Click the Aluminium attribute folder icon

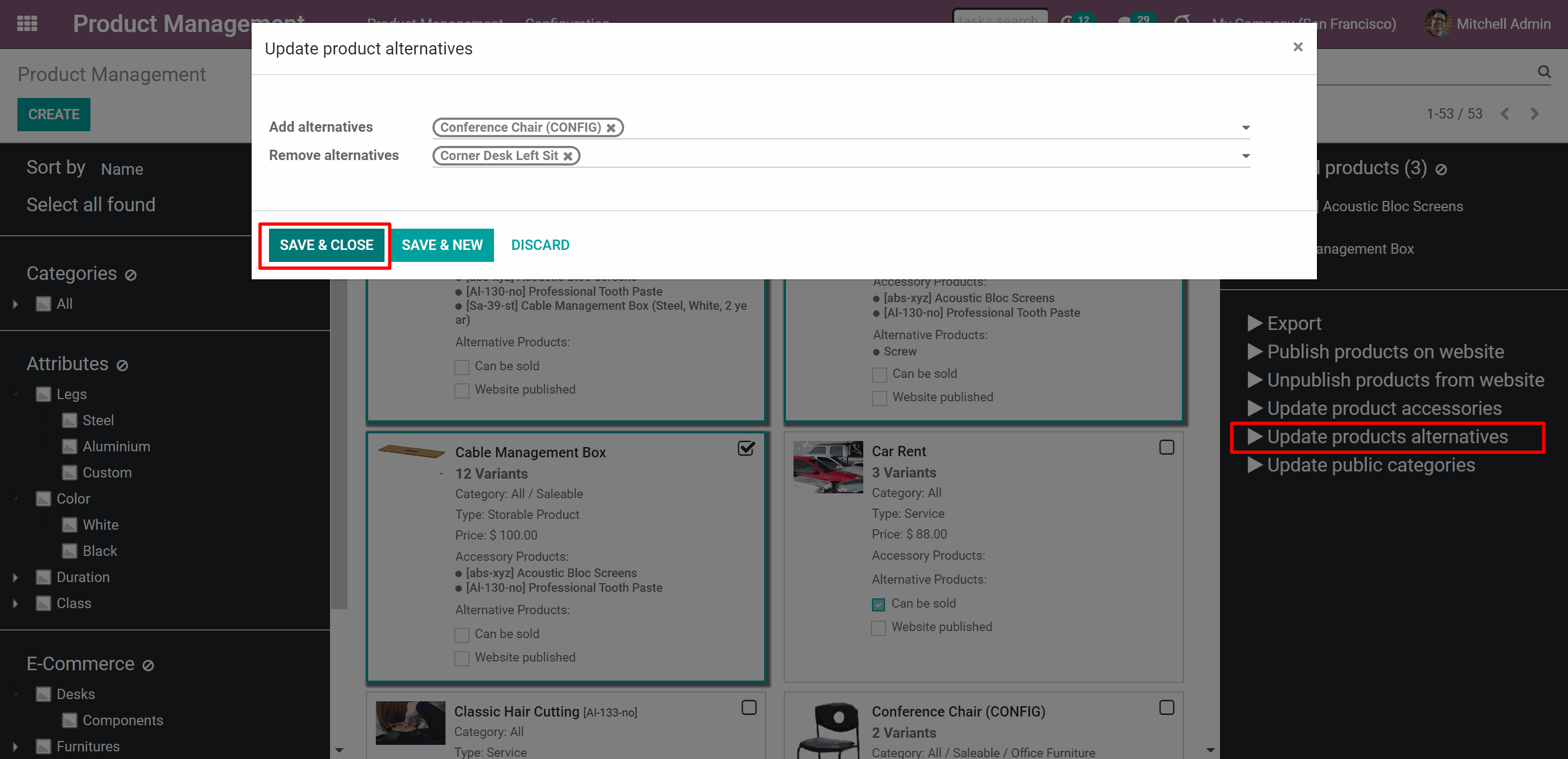pyautogui.click(x=69, y=447)
